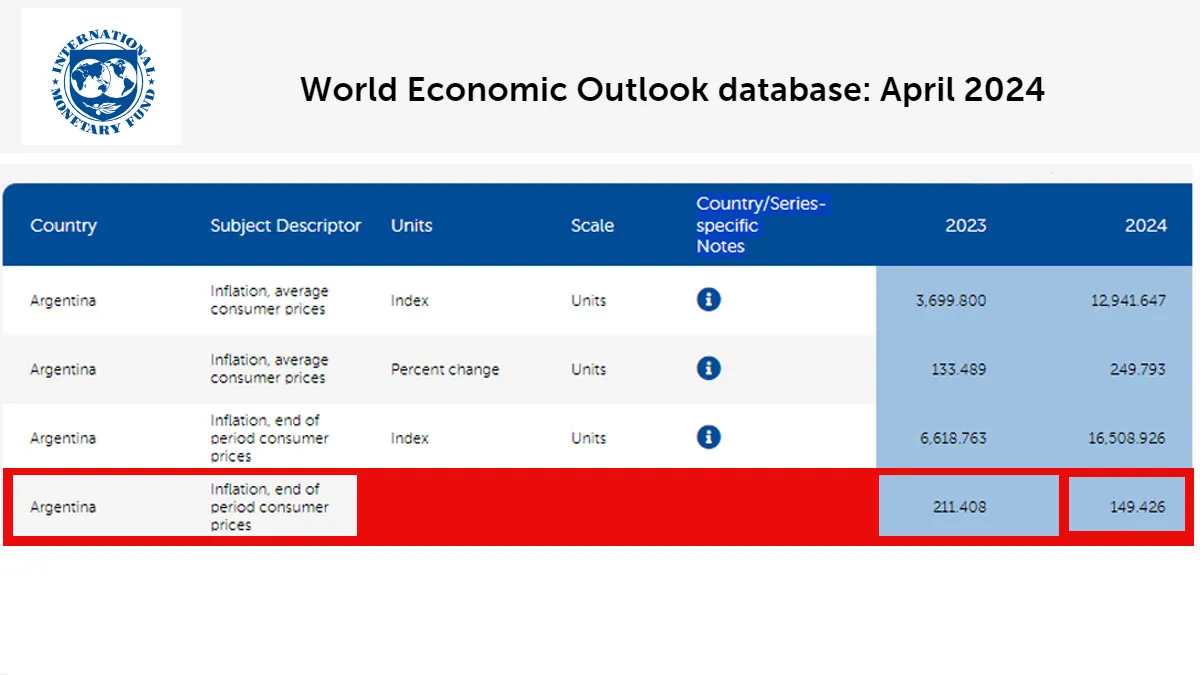1200x675 pixels.
Task: Select the highlighted 211.408 value
Action: [957, 507]
